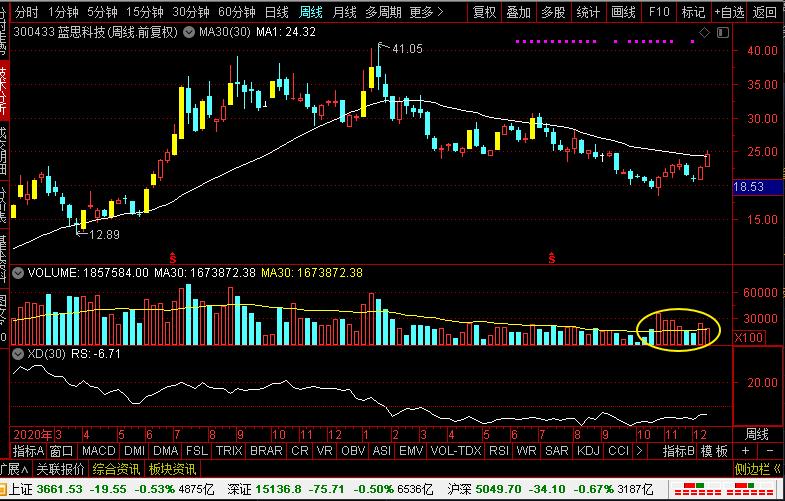Select the 15分钟 period
785x501 pixels.
tap(144, 12)
